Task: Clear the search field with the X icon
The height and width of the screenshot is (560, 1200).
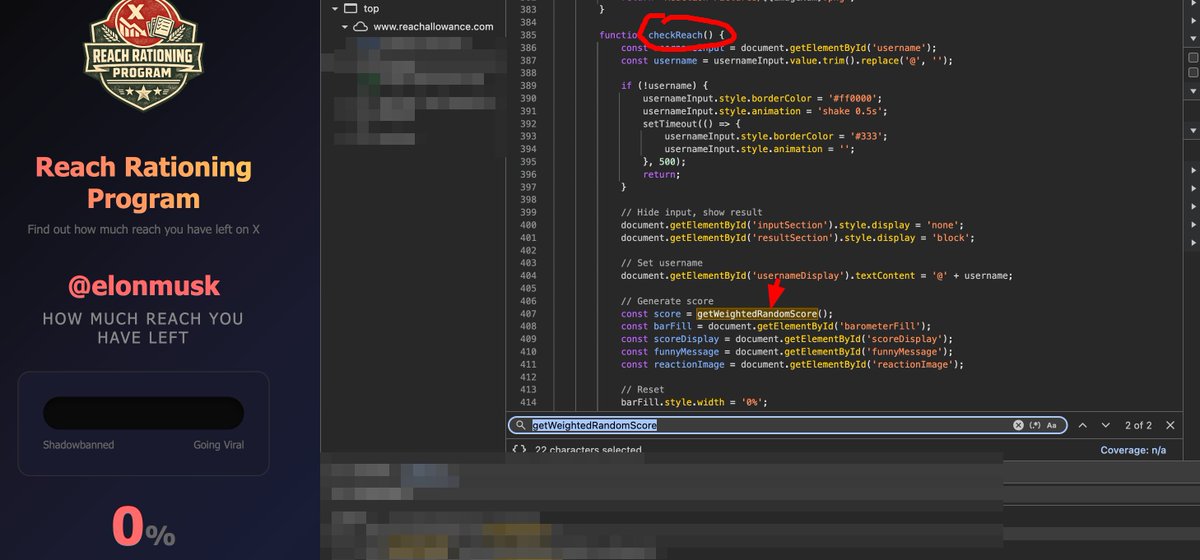Action: coord(1019,425)
